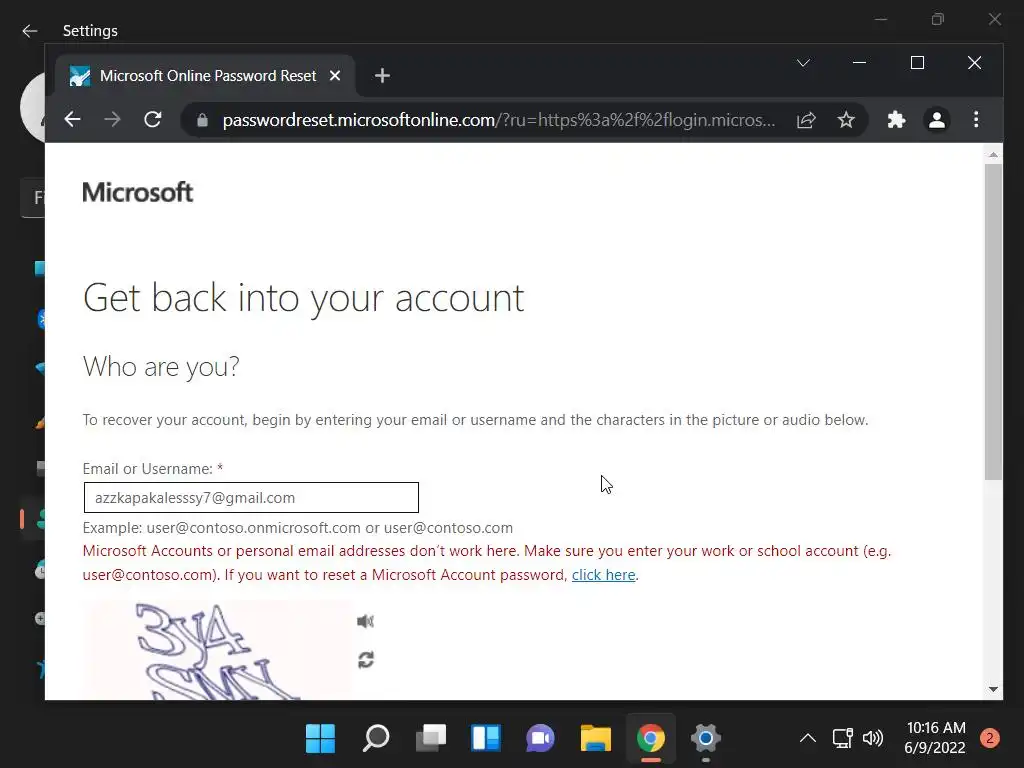The width and height of the screenshot is (1024, 768).
Task: Open the clock showing 10:16 AM
Action: click(935, 738)
